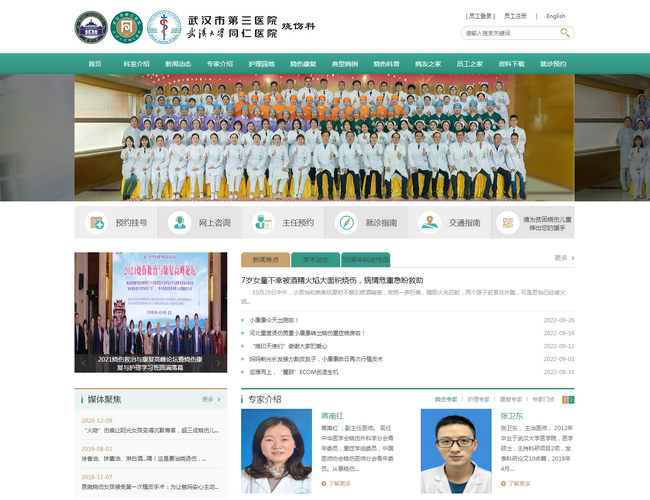Open the 就诊指南 compass icon
650x500 pixels.
346,223
